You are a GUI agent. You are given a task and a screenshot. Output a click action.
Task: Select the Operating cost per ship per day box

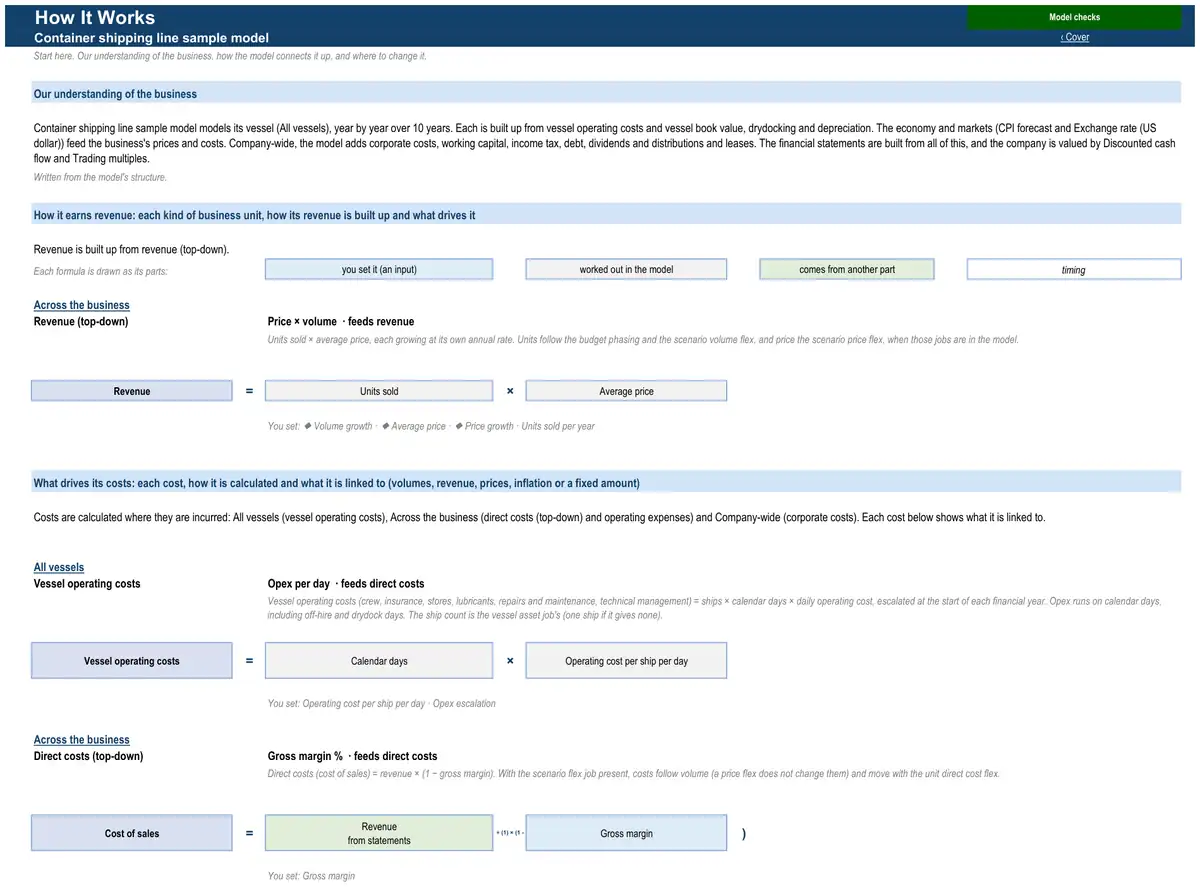[x=626, y=661]
